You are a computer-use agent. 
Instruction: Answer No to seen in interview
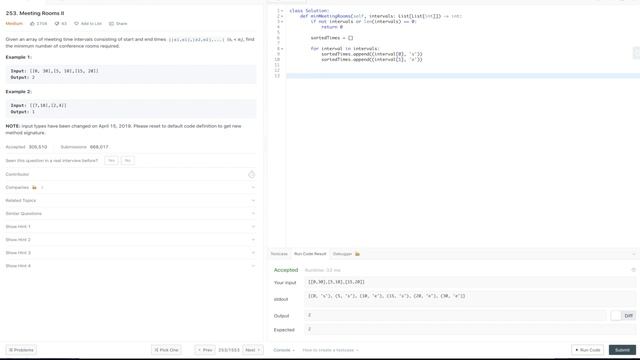[127, 160]
